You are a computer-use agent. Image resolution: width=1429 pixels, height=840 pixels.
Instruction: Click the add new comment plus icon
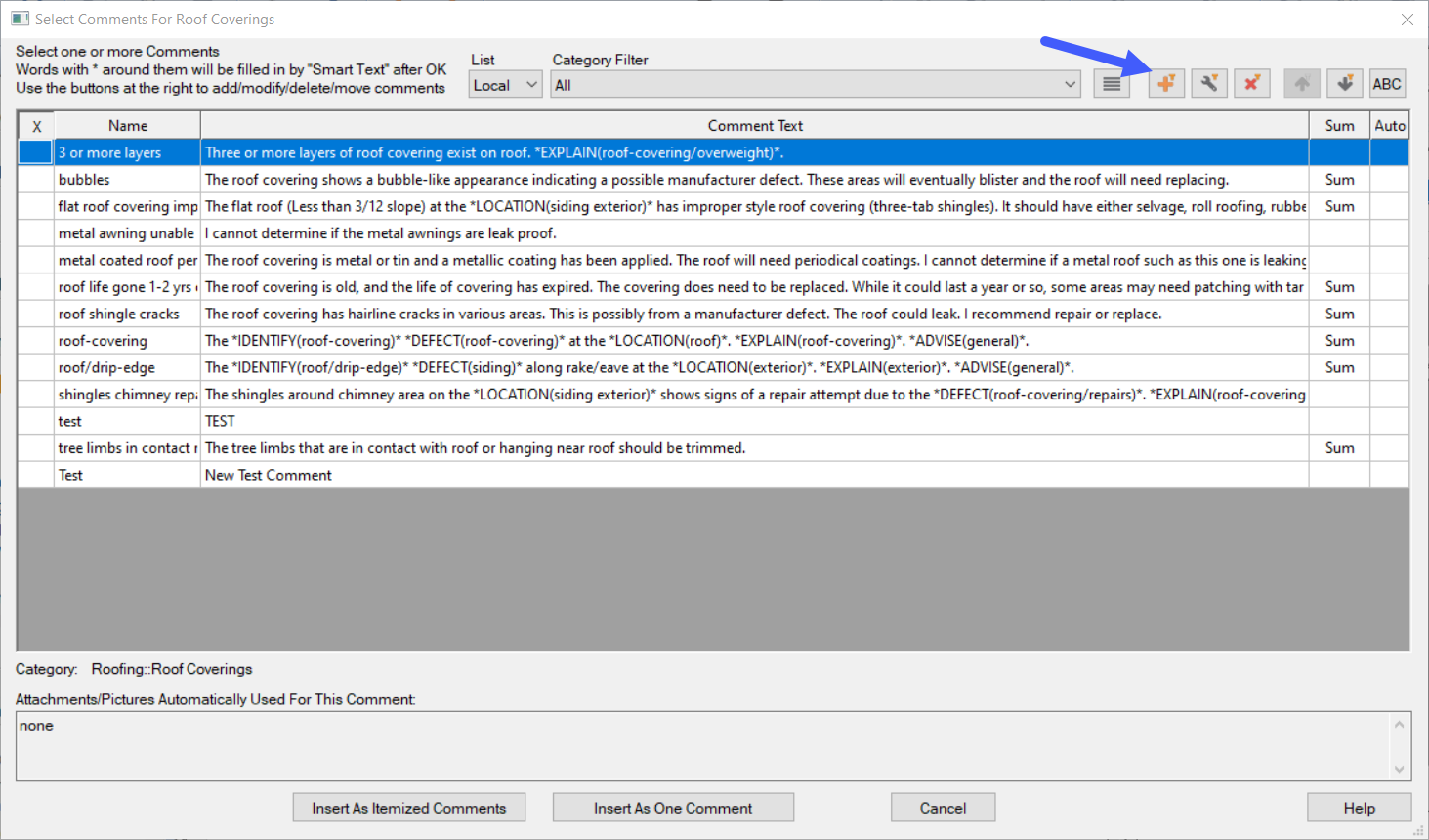[1165, 84]
